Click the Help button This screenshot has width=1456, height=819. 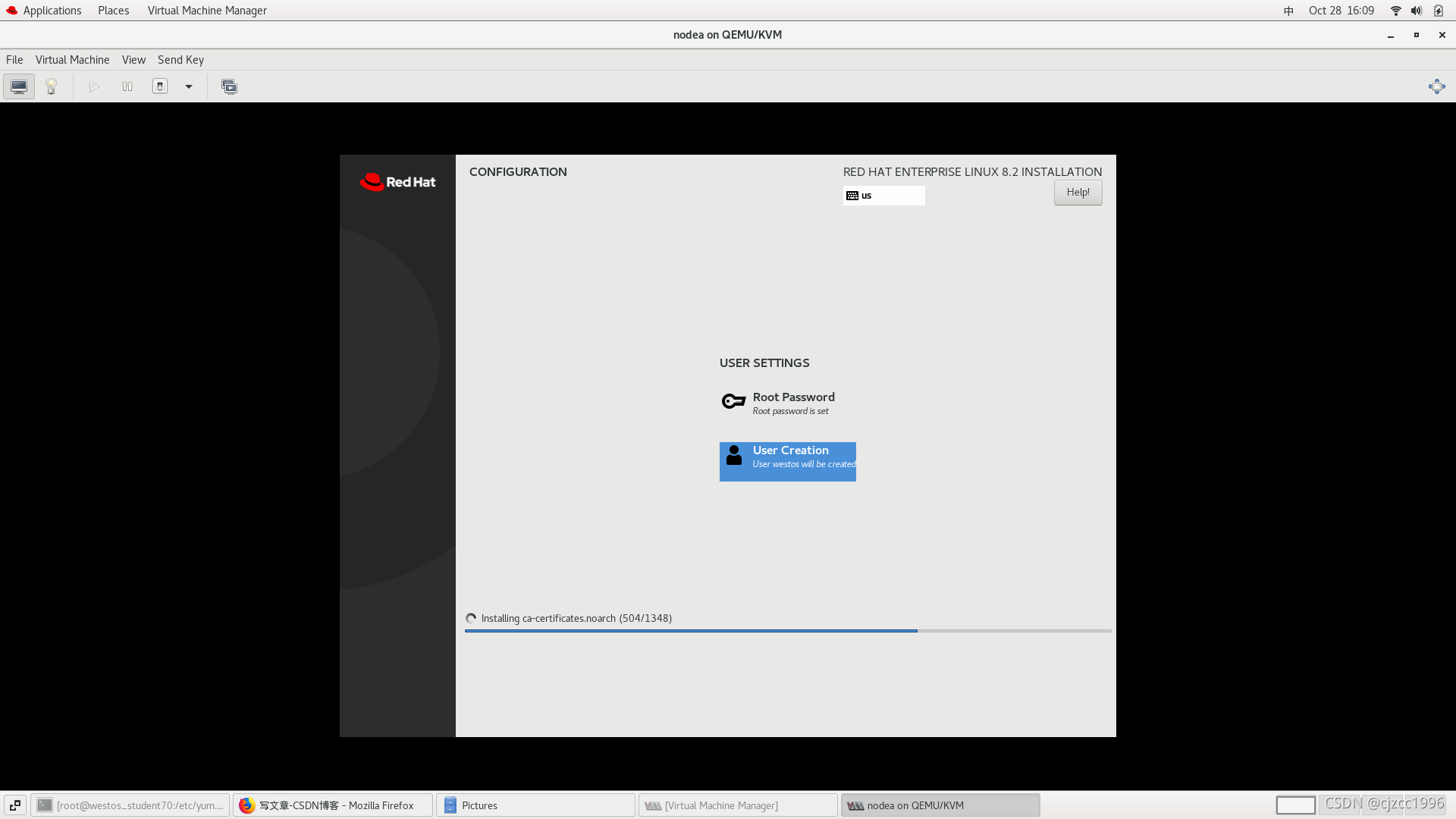click(1077, 191)
